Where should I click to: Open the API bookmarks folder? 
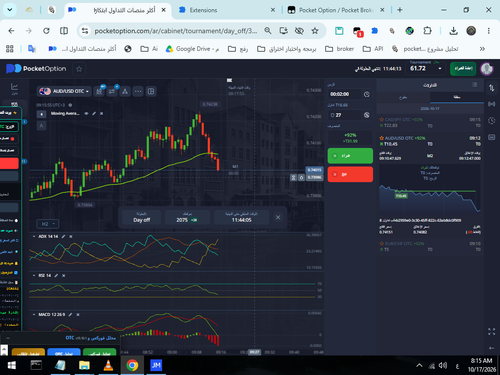click(373, 49)
